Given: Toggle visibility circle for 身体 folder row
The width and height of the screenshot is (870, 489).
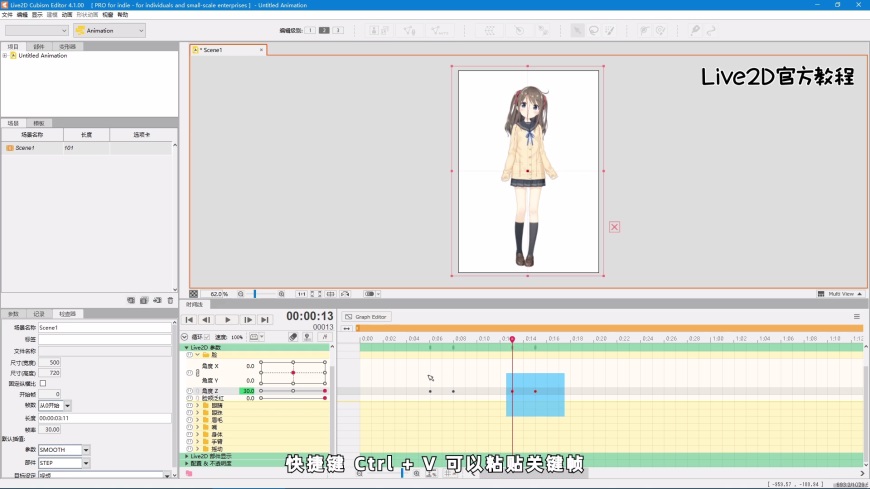Looking at the screenshot, I should (x=189, y=434).
